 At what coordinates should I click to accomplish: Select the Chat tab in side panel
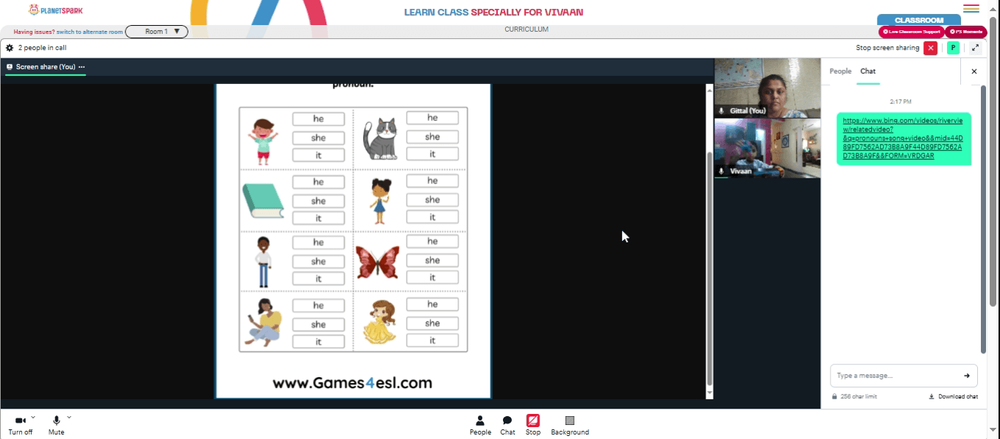pyautogui.click(x=868, y=71)
